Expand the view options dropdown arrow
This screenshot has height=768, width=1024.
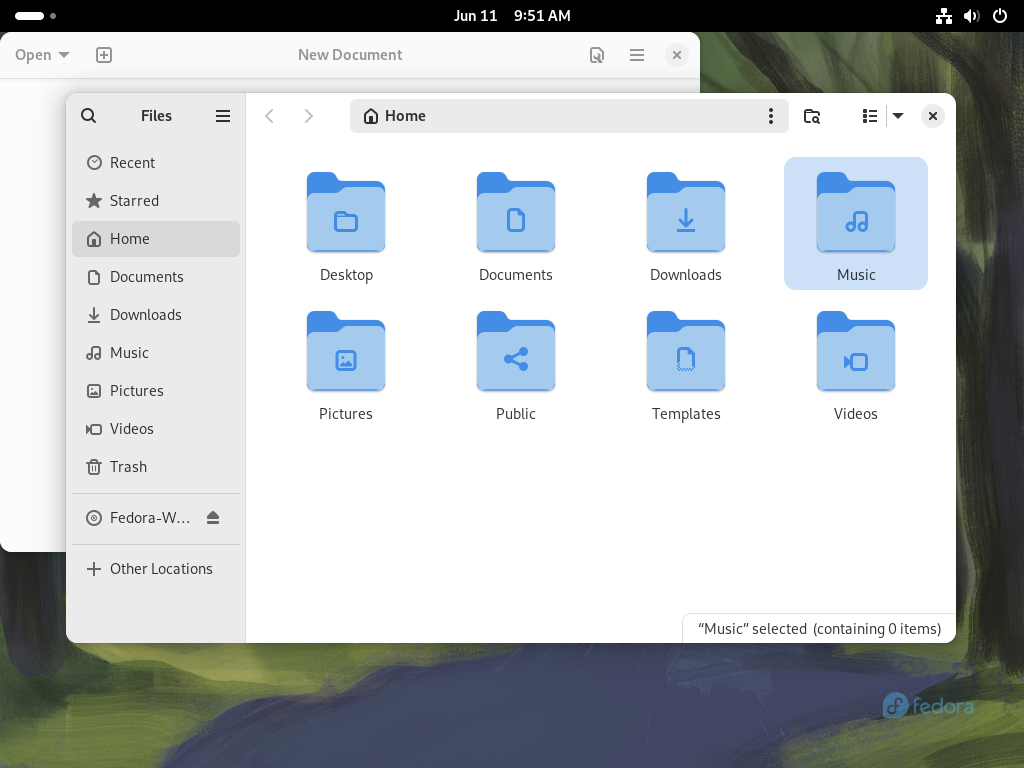(898, 116)
